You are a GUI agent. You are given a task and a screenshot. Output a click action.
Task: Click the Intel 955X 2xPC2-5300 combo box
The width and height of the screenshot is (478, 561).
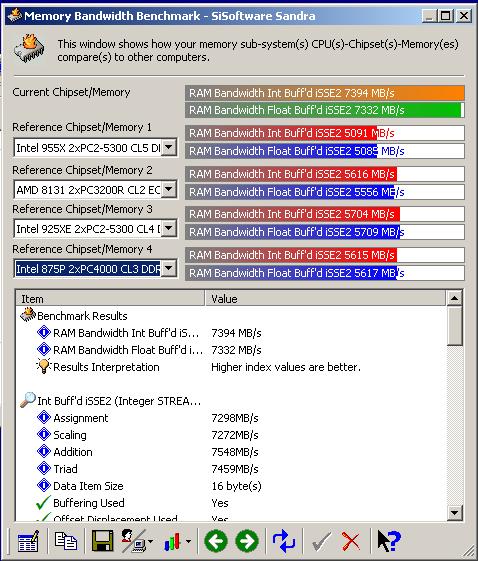[95, 147]
